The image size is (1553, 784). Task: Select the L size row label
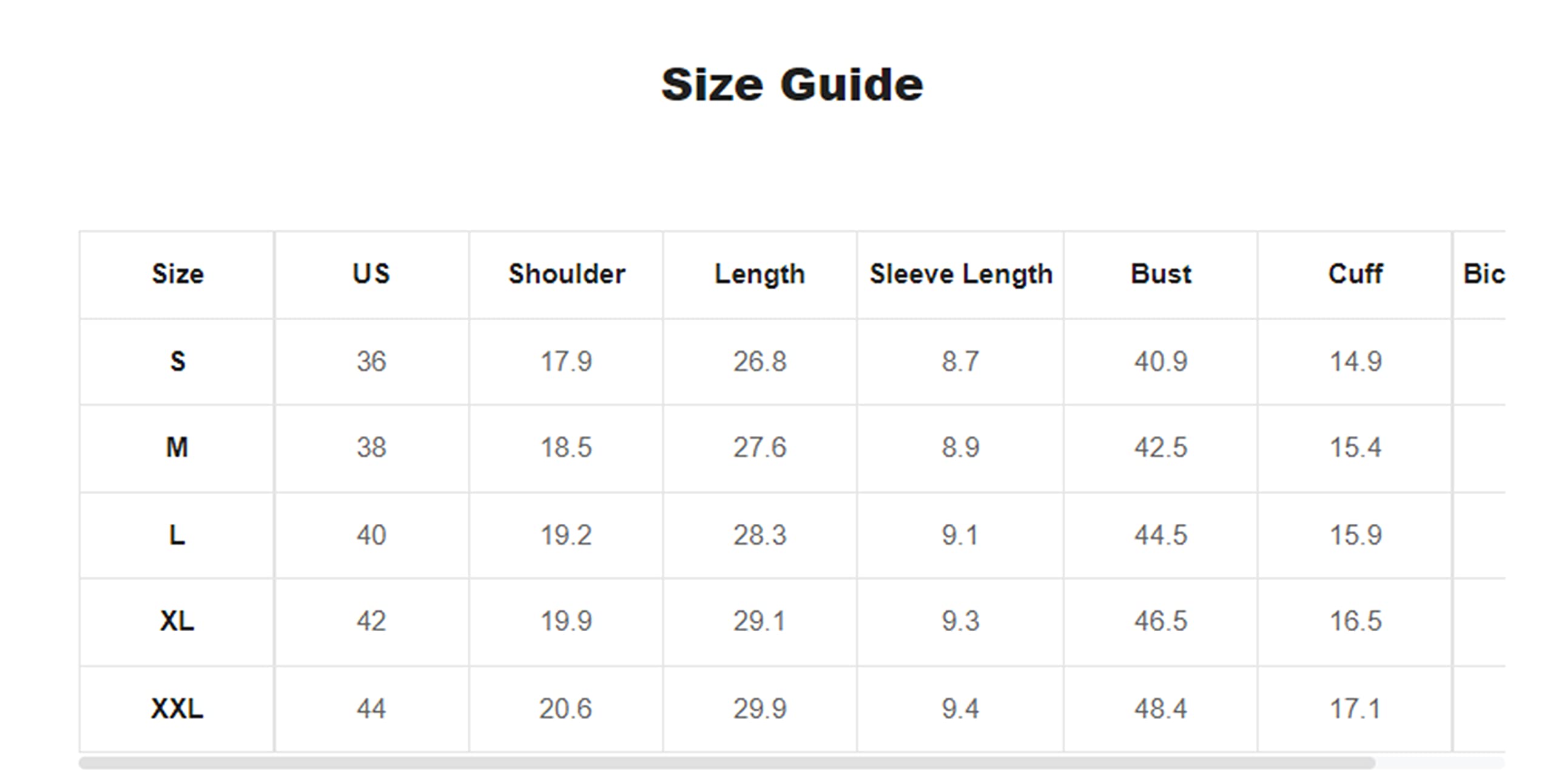[177, 535]
